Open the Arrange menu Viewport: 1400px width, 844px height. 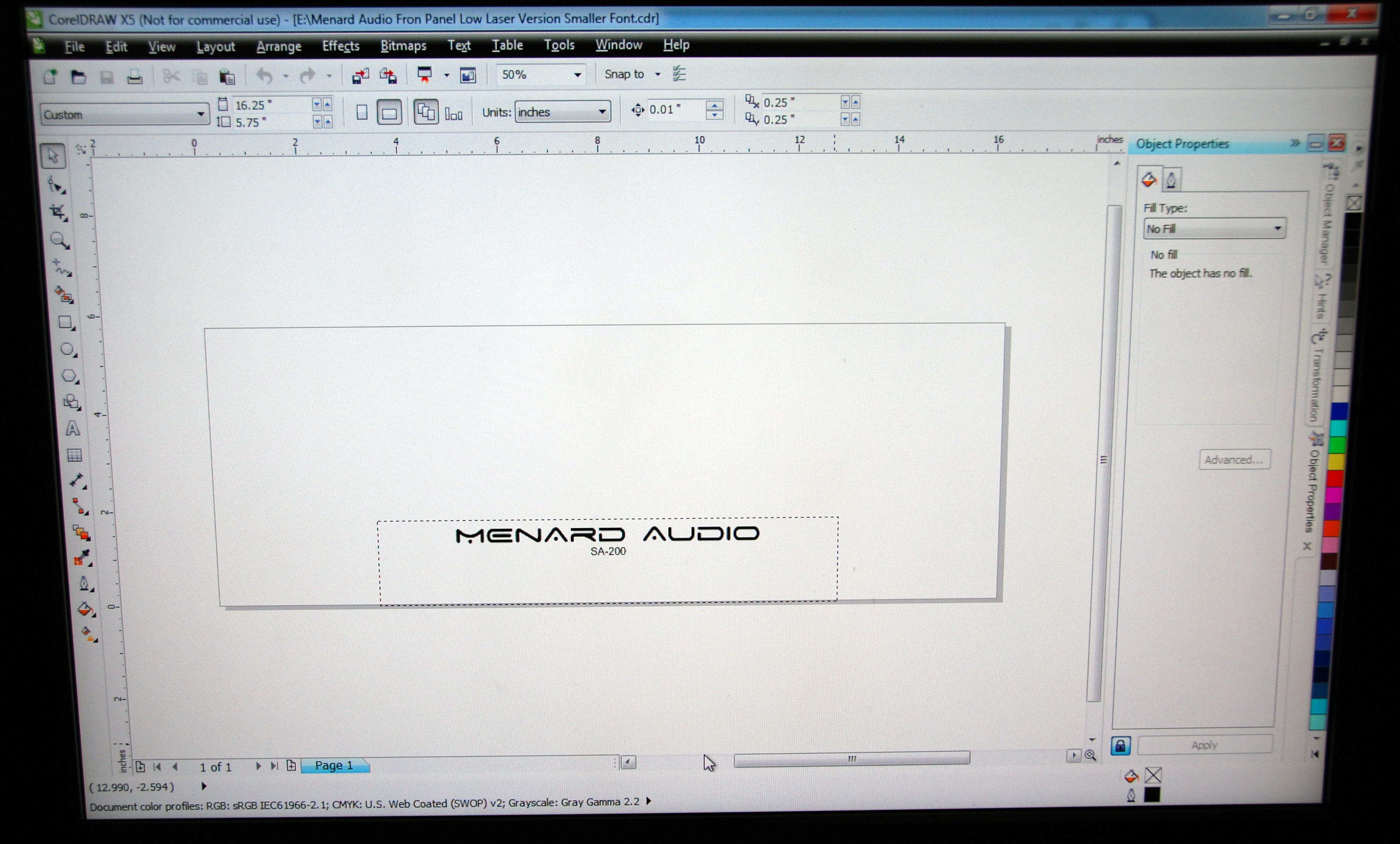click(x=278, y=46)
